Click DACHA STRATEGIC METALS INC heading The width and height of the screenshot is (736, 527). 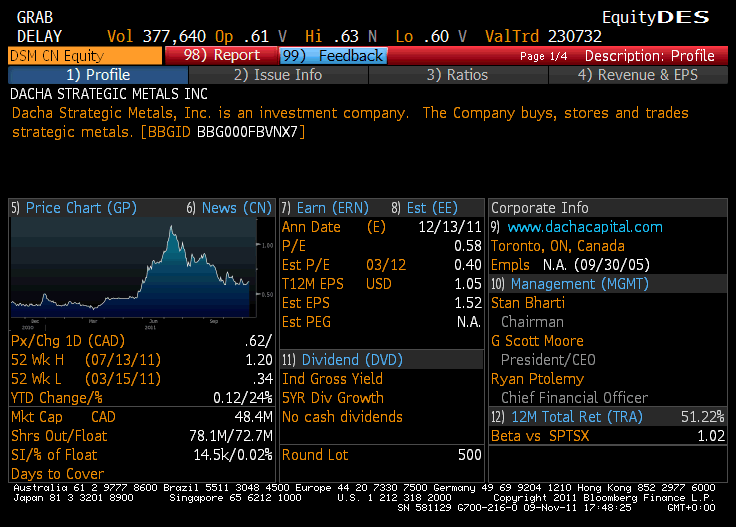109,94
